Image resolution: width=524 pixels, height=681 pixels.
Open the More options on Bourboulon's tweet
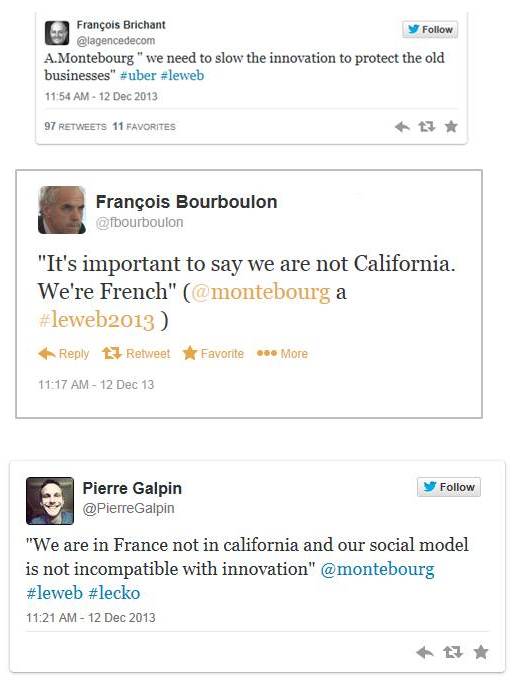pyautogui.click(x=282, y=354)
